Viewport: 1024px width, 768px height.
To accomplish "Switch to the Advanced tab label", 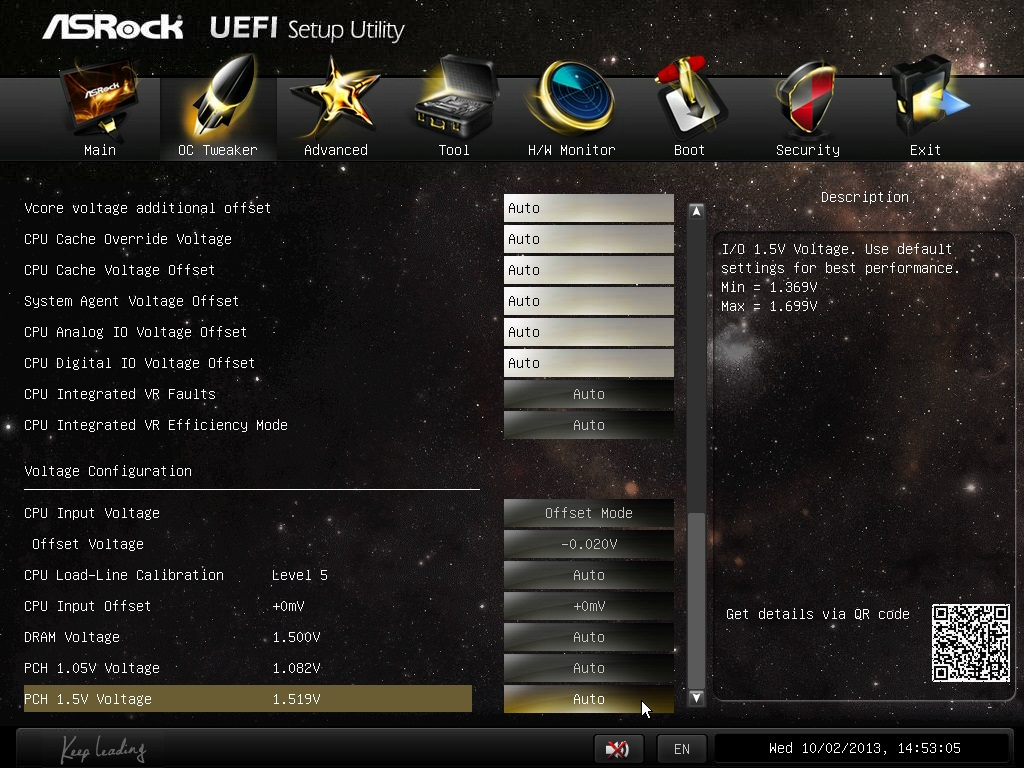I will [336, 150].
